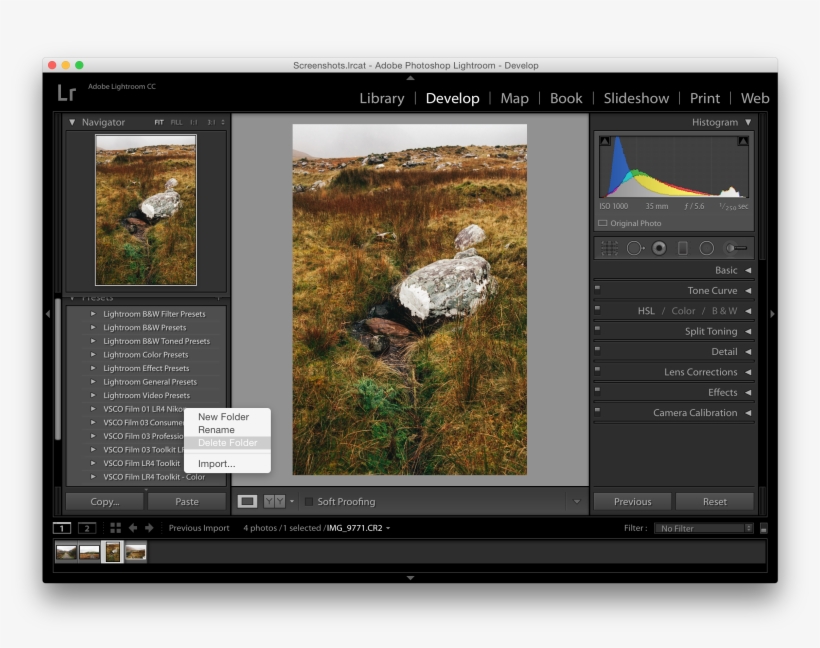The width and height of the screenshot is (820, 648).
Task: Switch to the Library module
Action: point(381,98)
